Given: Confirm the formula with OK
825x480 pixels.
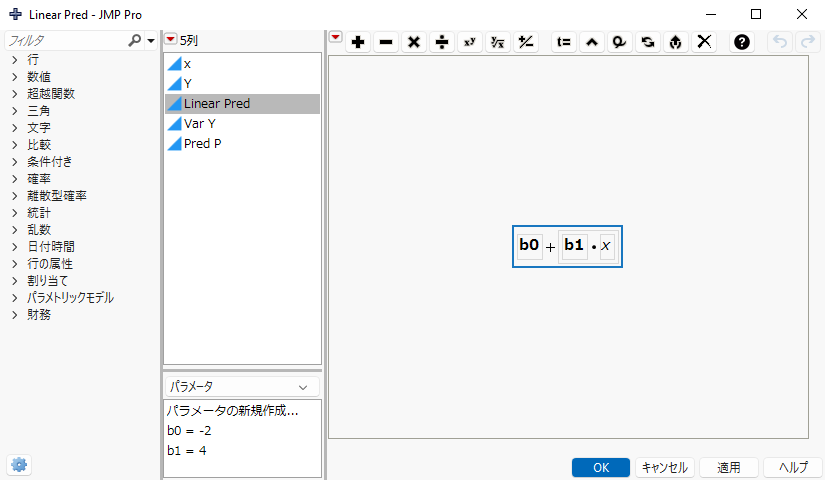Looking at the screenshot, I should click(601, 467).
